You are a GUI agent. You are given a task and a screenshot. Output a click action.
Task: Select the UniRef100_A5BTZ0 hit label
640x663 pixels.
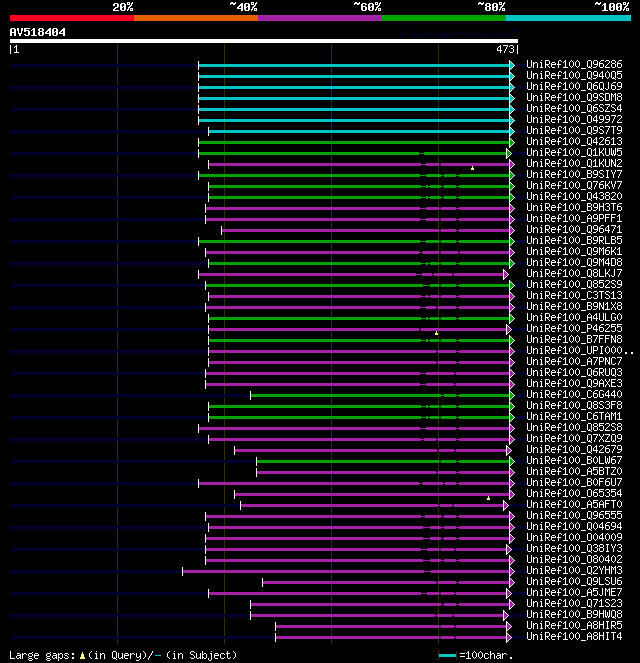(574, 471)
